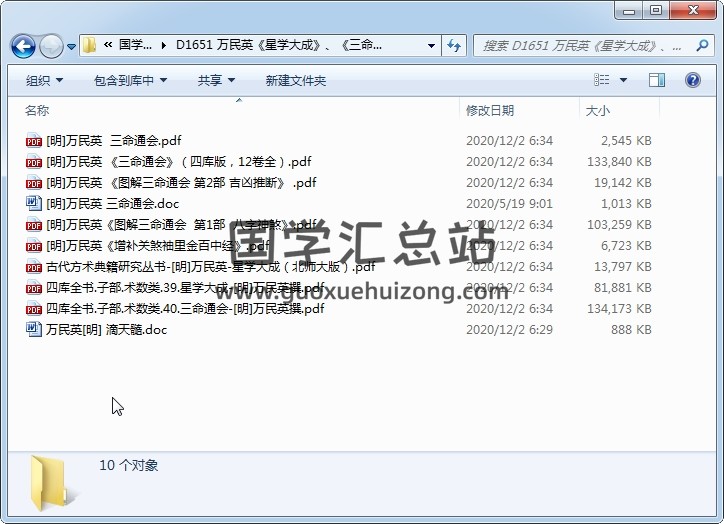This screenshot has height=524, width=724.
Task: Select file name [明]万民英 三命通会.doc
Action: click(x=112, y=204)
